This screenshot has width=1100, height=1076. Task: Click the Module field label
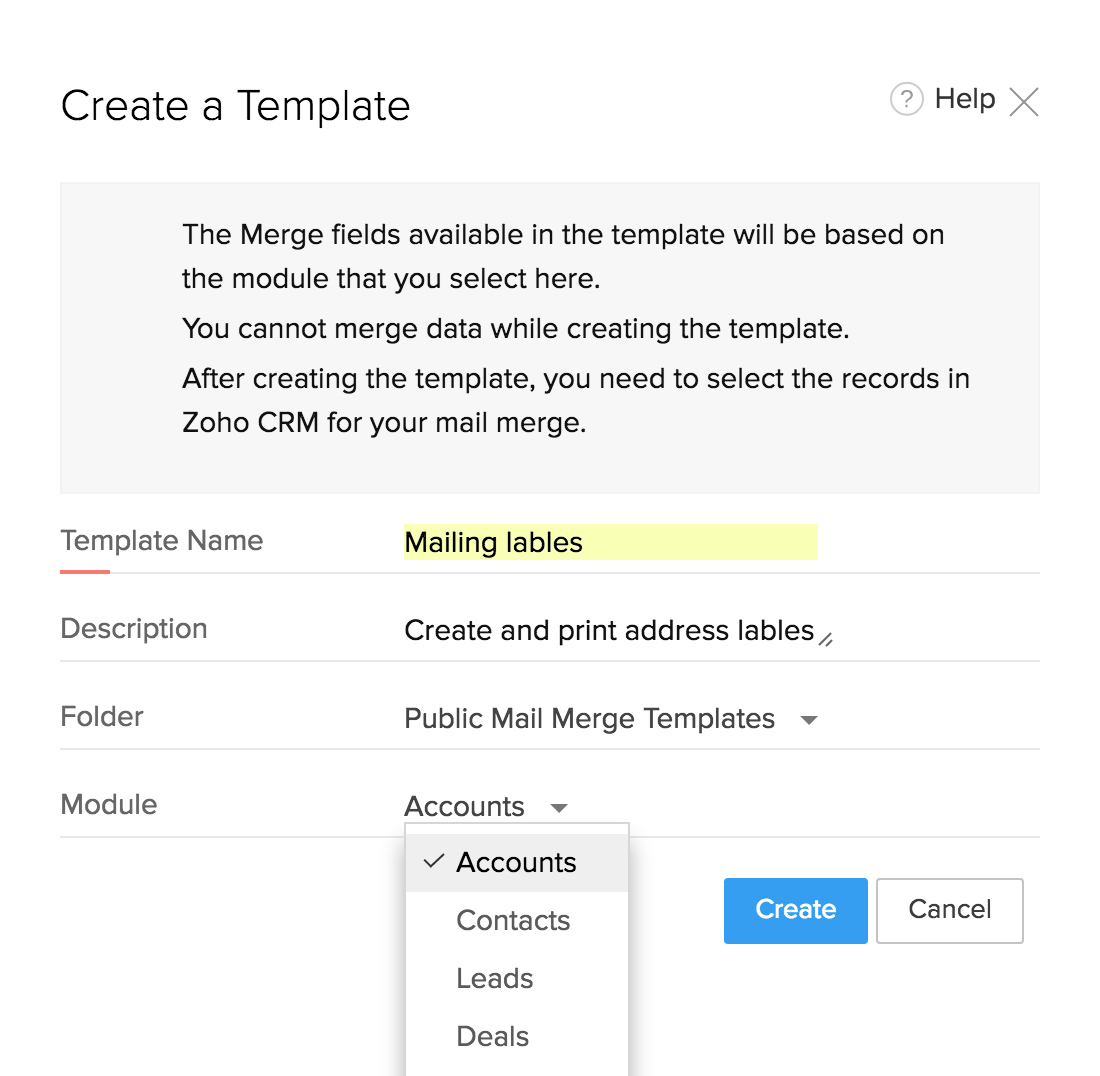click(x=109, y=805)
